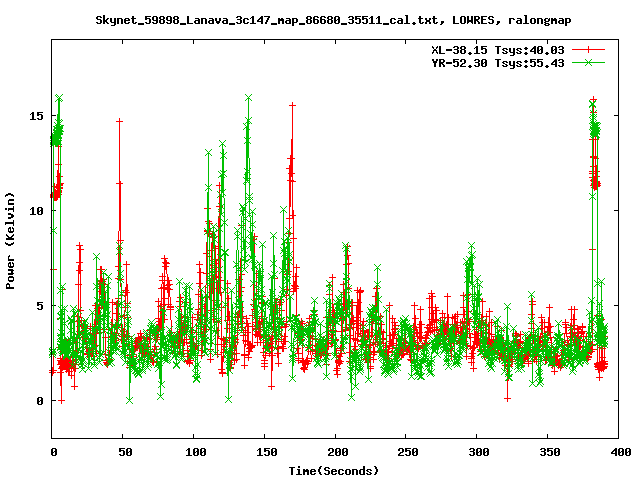Screen dimensions: 640x480
Task: Click y-axis tick label 15
Action: coord(36,116)
